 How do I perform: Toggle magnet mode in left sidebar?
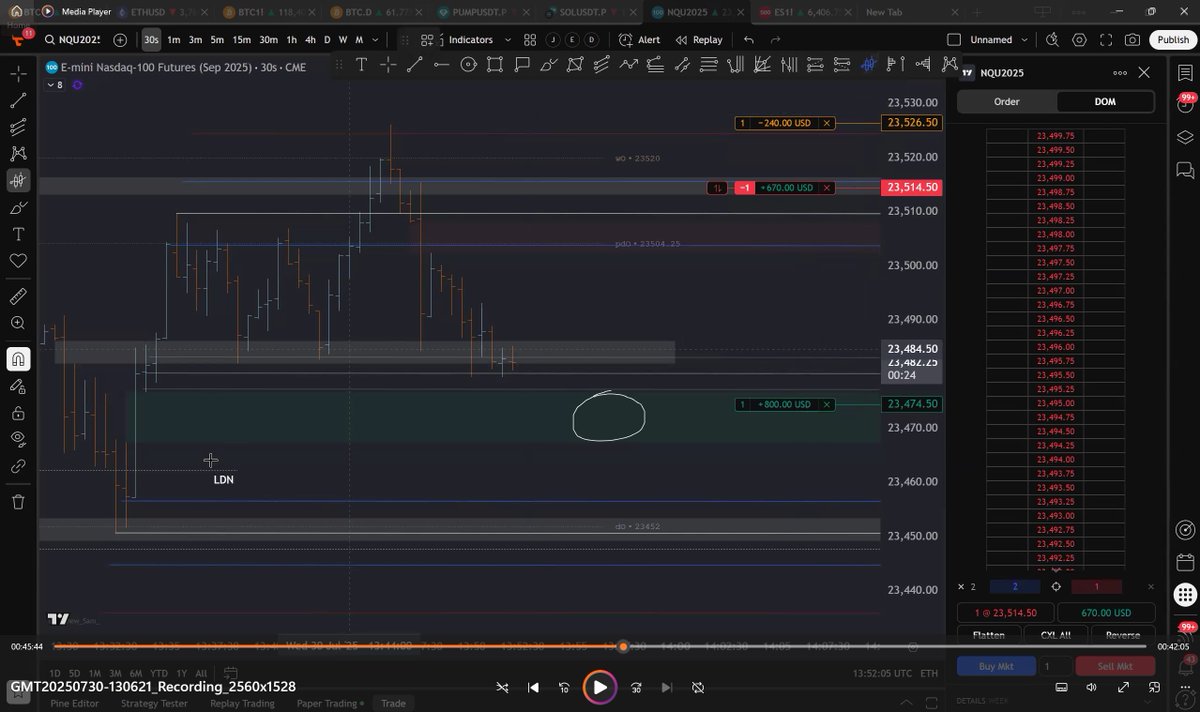tap(18, 359)
